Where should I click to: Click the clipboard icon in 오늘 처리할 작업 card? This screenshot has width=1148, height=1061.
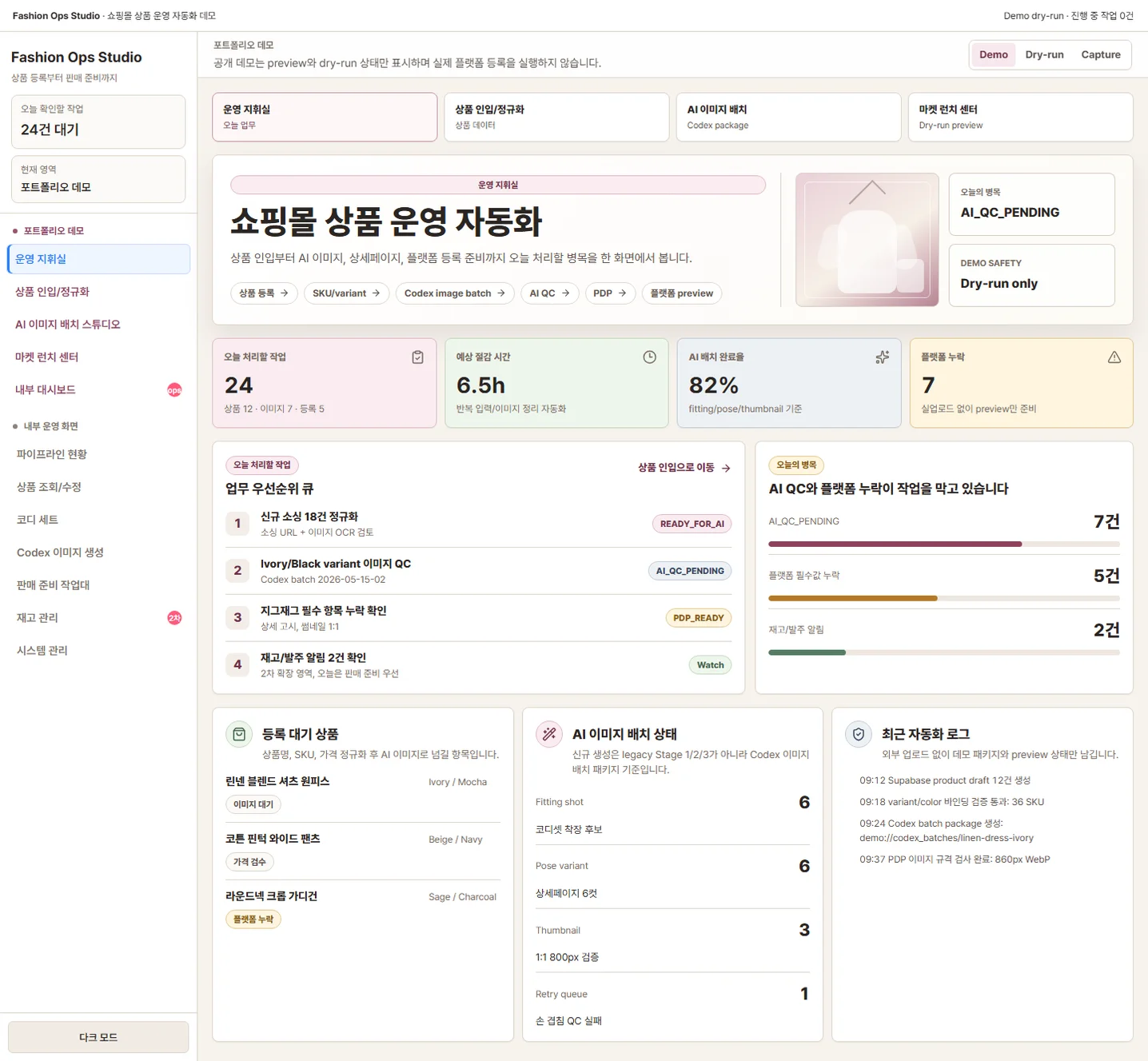coord(417,357)
